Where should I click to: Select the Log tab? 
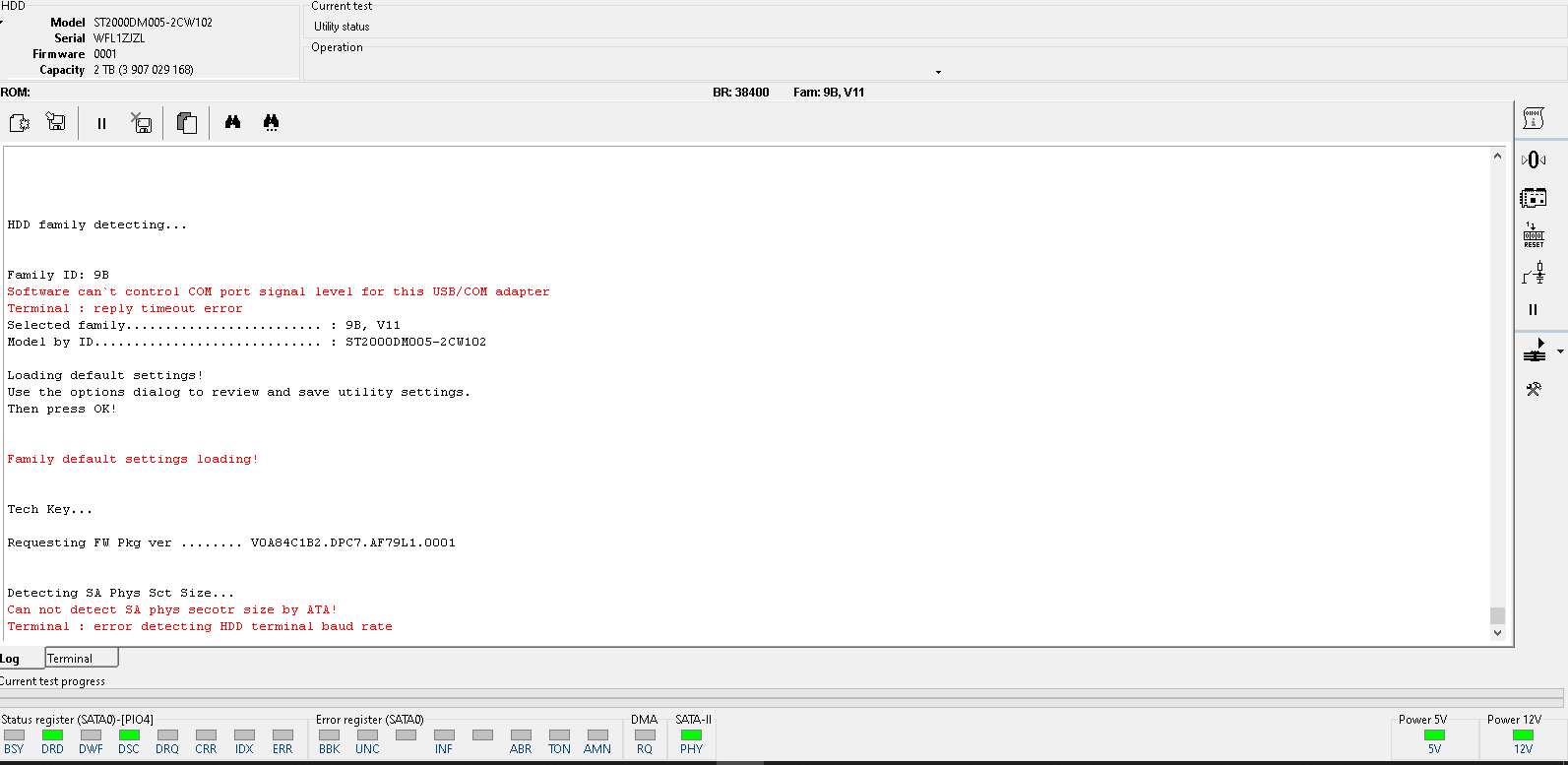(x=11, y=659)
